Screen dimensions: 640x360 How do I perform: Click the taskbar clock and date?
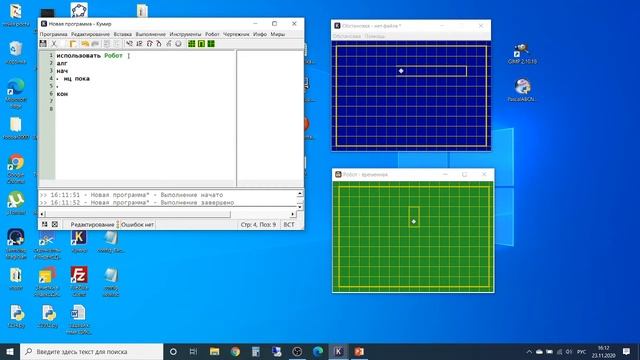[604, 351]
